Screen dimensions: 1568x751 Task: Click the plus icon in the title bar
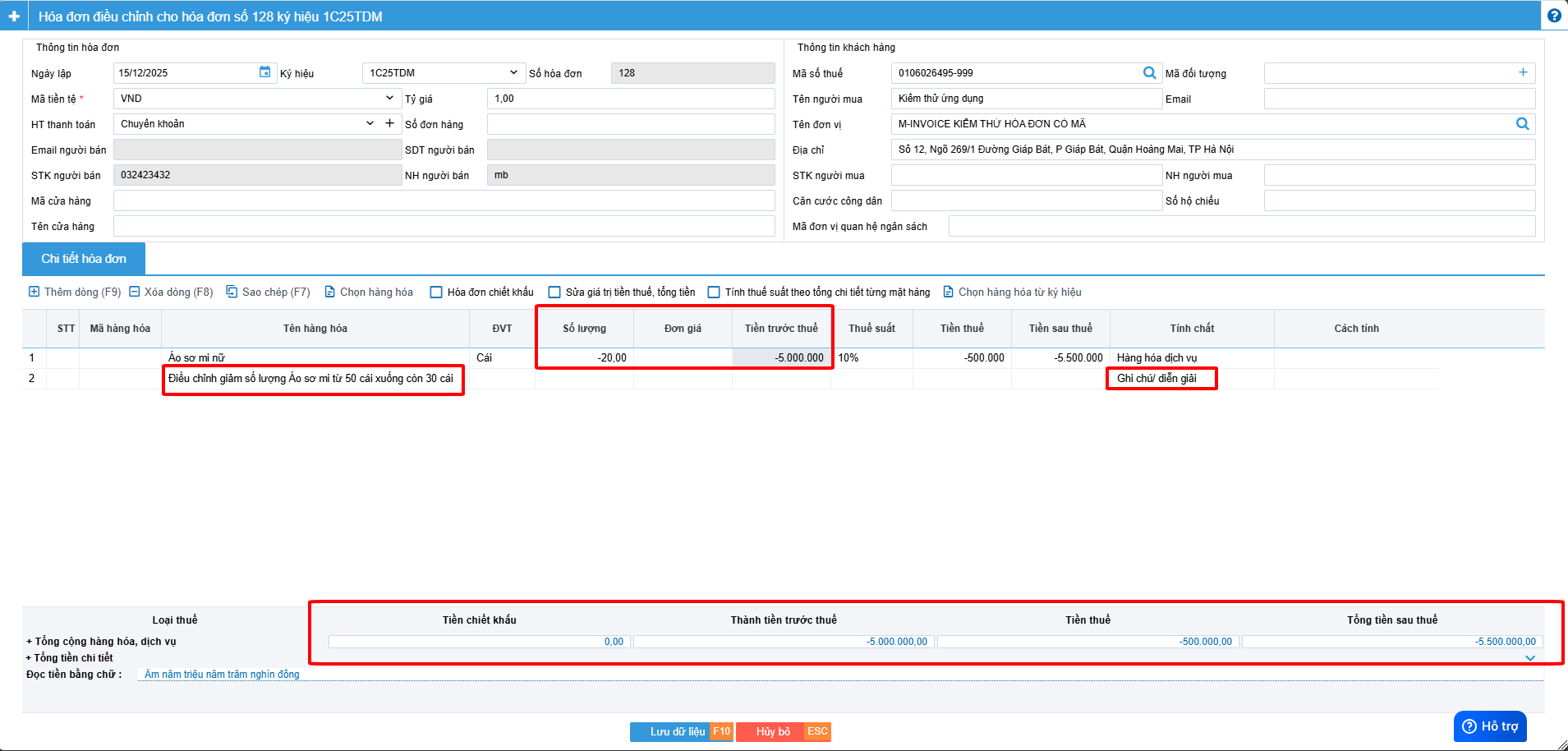[x=14, y=16]
